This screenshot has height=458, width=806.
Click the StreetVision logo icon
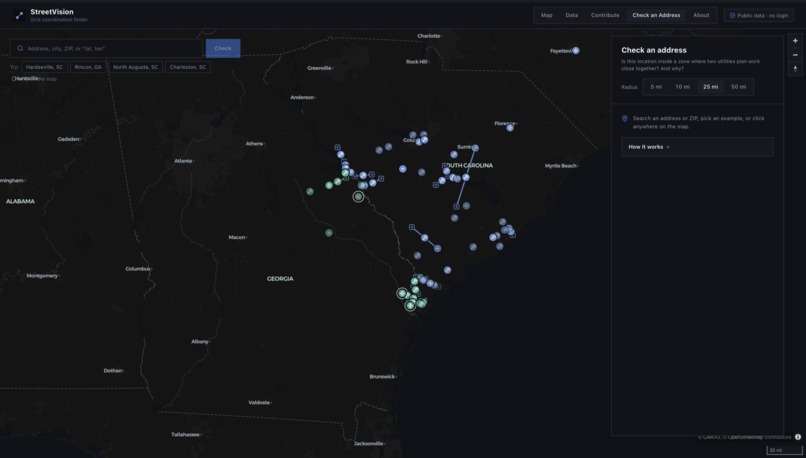(x=20, y=15)
